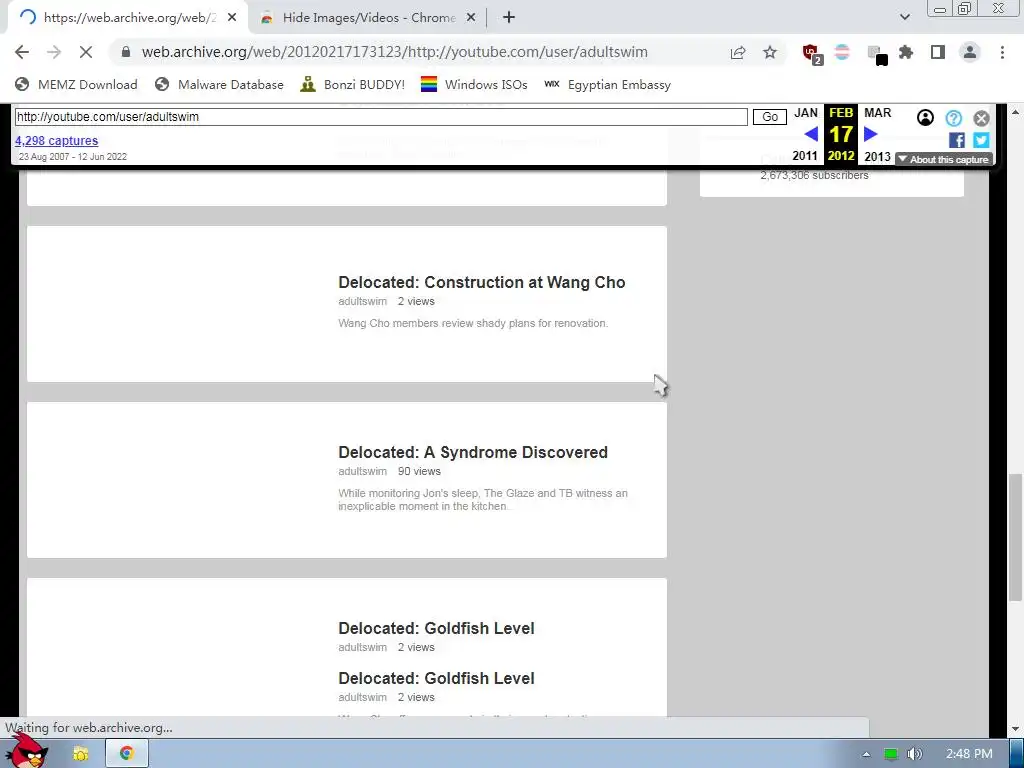Open the 4,298 captures link
The width and height of the screenshot is (1024, 768).
point(57,140)
